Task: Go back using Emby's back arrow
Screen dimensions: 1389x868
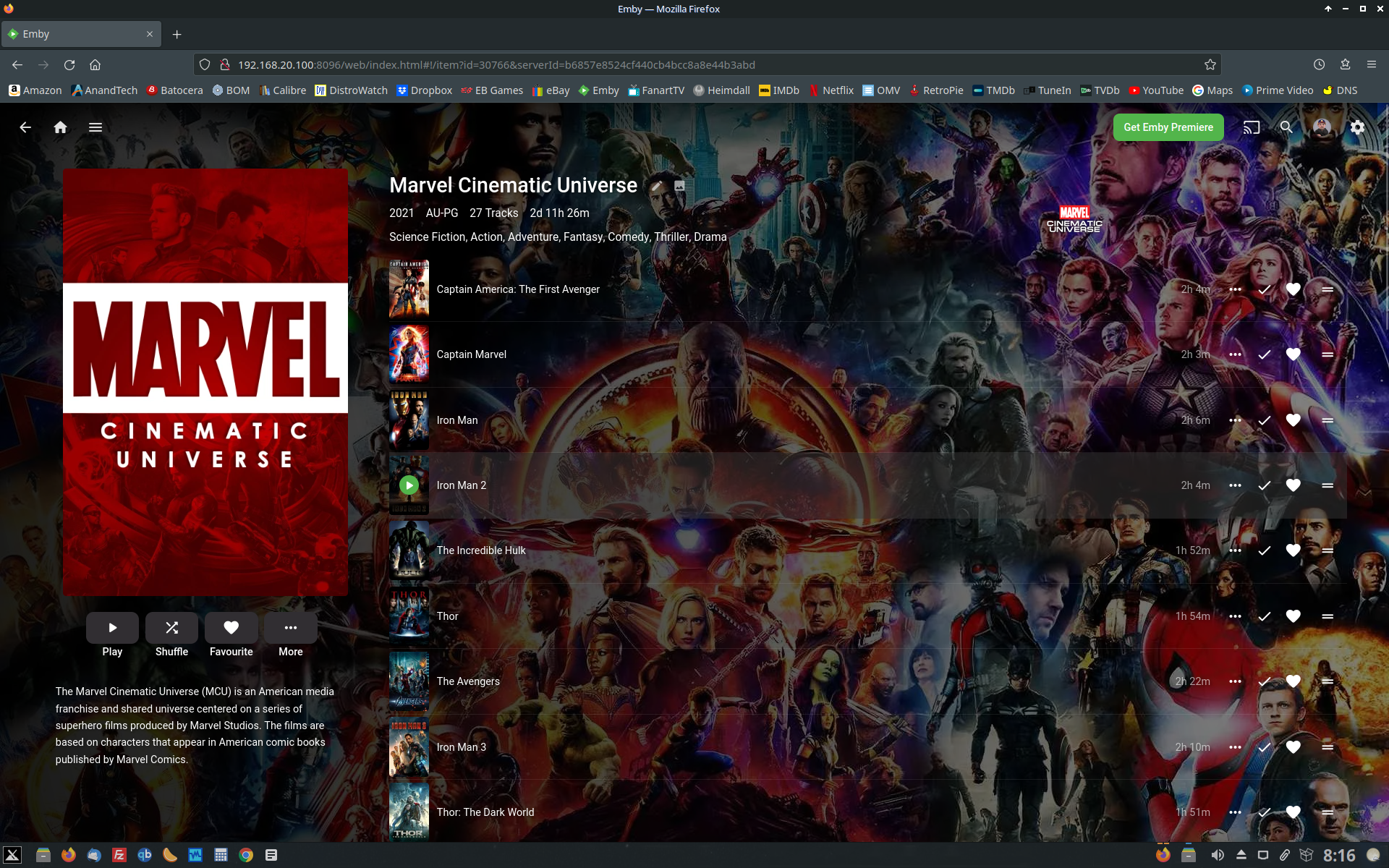Action: pos(25,127)
